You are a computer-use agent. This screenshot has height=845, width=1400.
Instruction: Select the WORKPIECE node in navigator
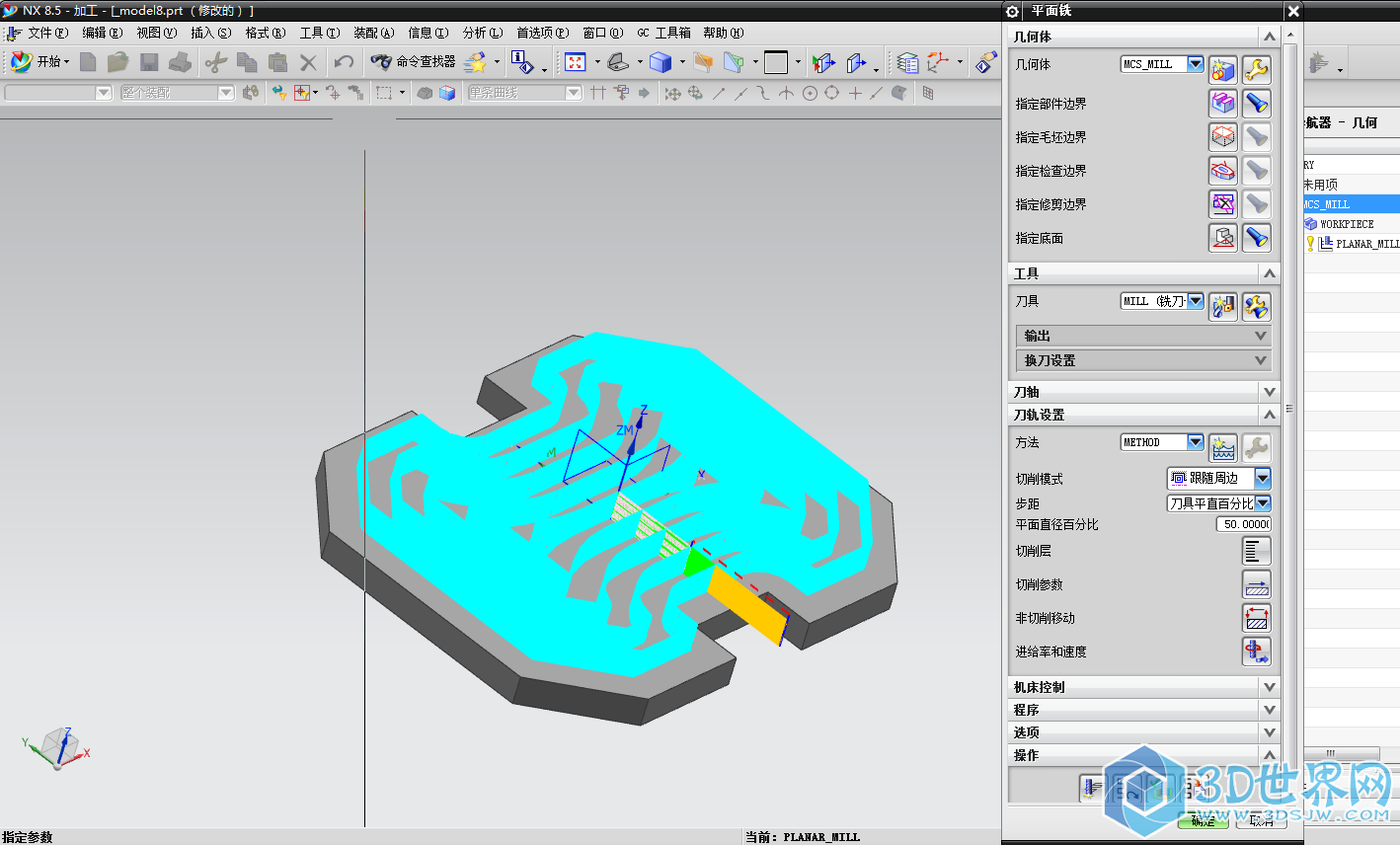coord(1347,224)
